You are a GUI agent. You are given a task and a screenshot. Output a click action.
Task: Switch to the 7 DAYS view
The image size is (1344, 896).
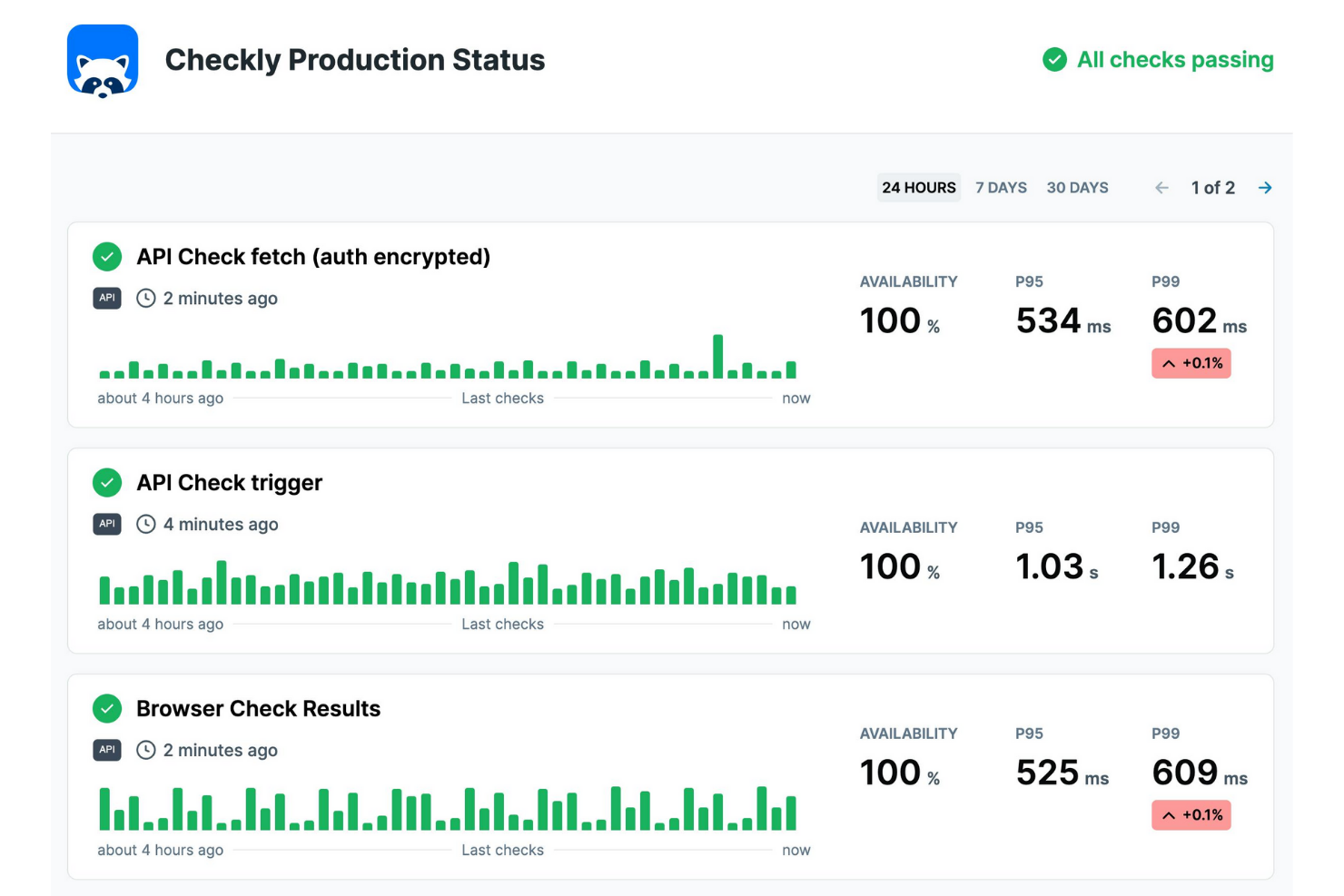1001,187
